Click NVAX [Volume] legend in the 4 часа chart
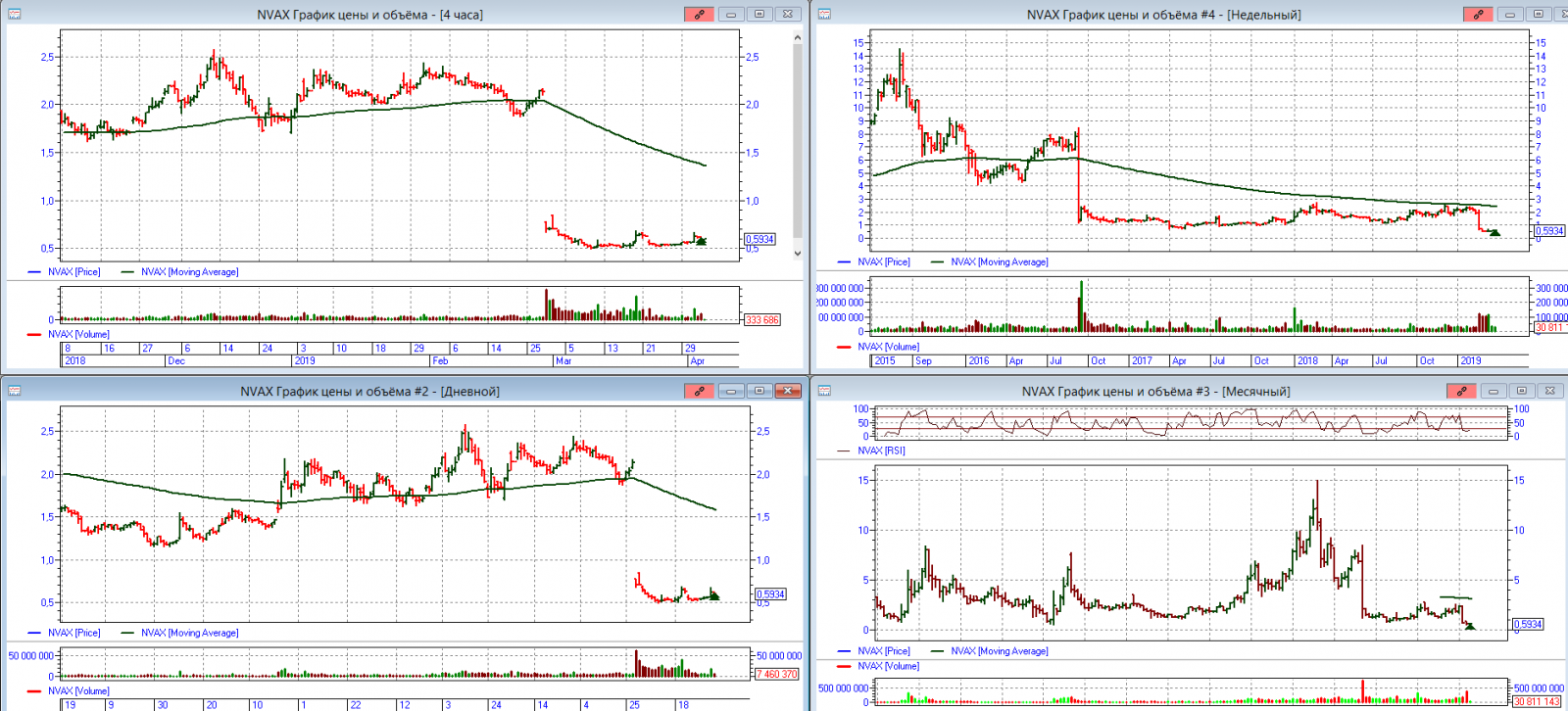The height and width of the screenshot is (711, 1568). 78,334
